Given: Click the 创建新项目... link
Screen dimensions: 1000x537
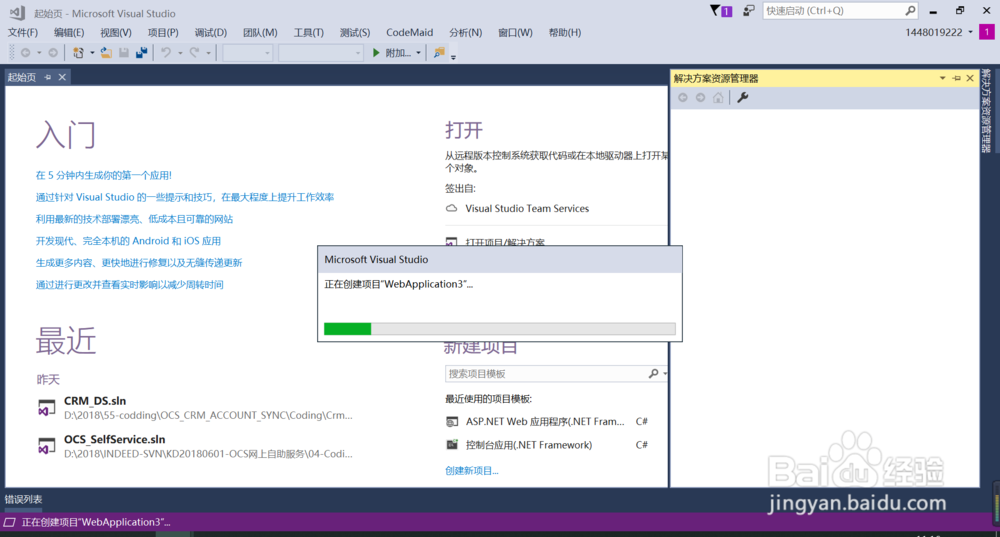Looking at the screenshot, I should (472, 471).
